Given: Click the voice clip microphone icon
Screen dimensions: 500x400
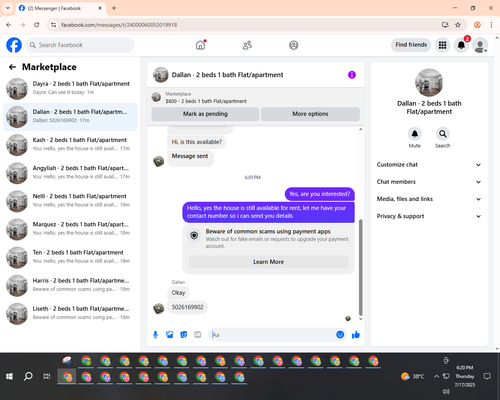Looking at the screenshot, I should click(155, 335).
